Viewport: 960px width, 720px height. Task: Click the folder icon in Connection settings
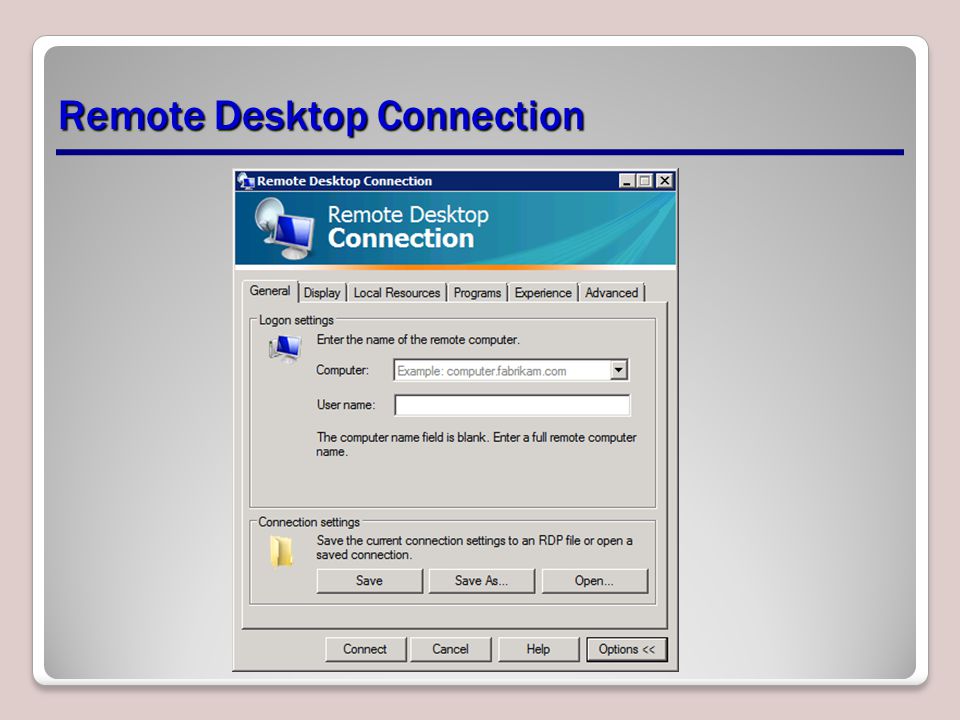coord(281,551)
